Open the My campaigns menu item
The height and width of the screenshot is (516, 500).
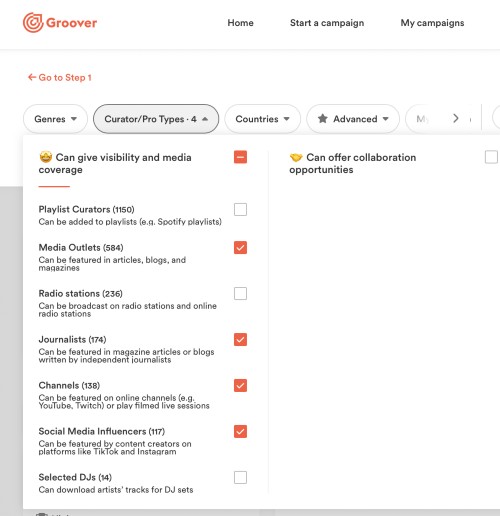click(432, 23)
